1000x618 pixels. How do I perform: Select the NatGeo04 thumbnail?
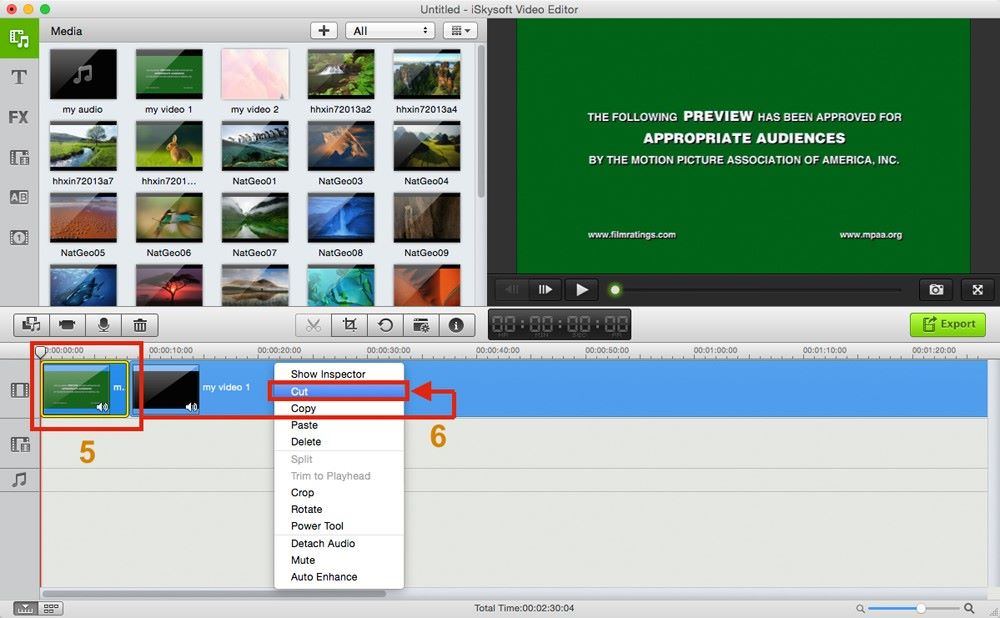pyautogui.click(x=427, y=146)
